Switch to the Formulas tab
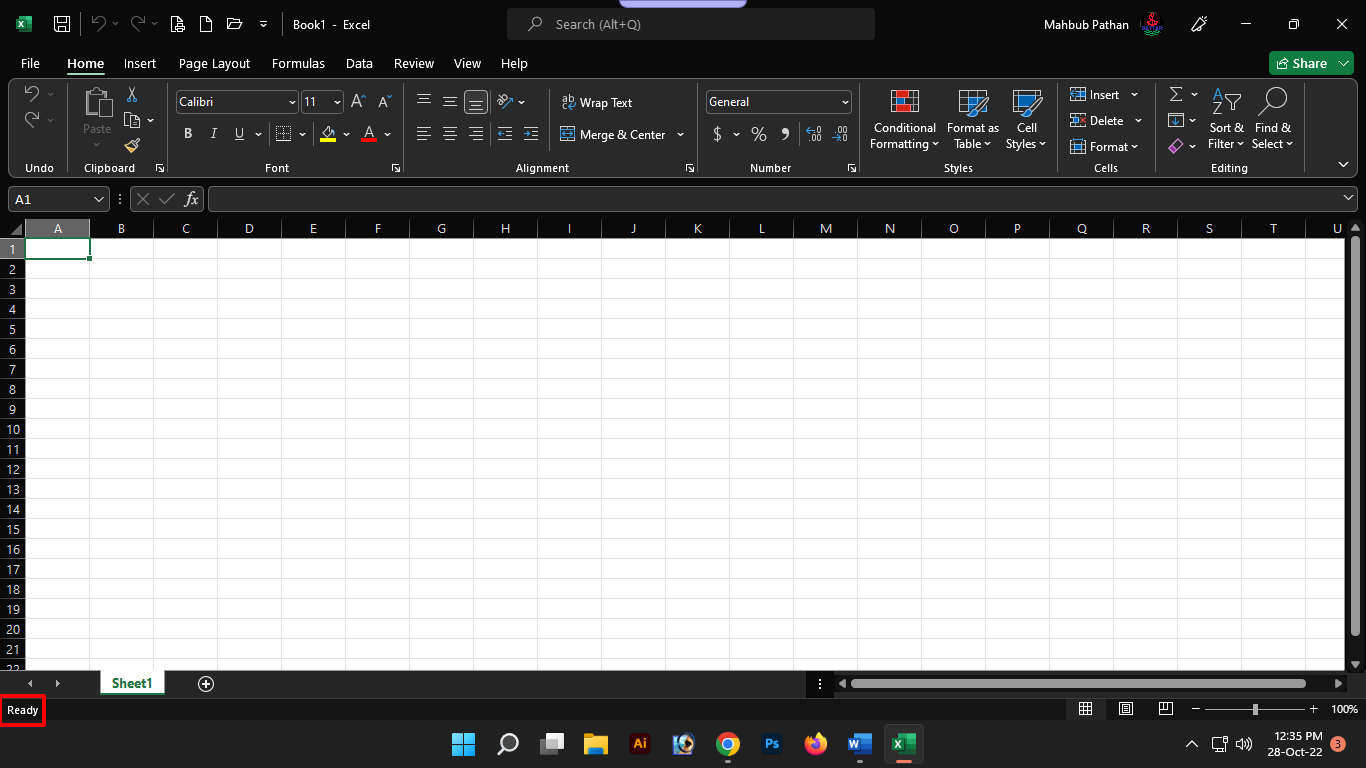Image resolution: width=1366 pixels, height=768 pixels. click(298, 63)
